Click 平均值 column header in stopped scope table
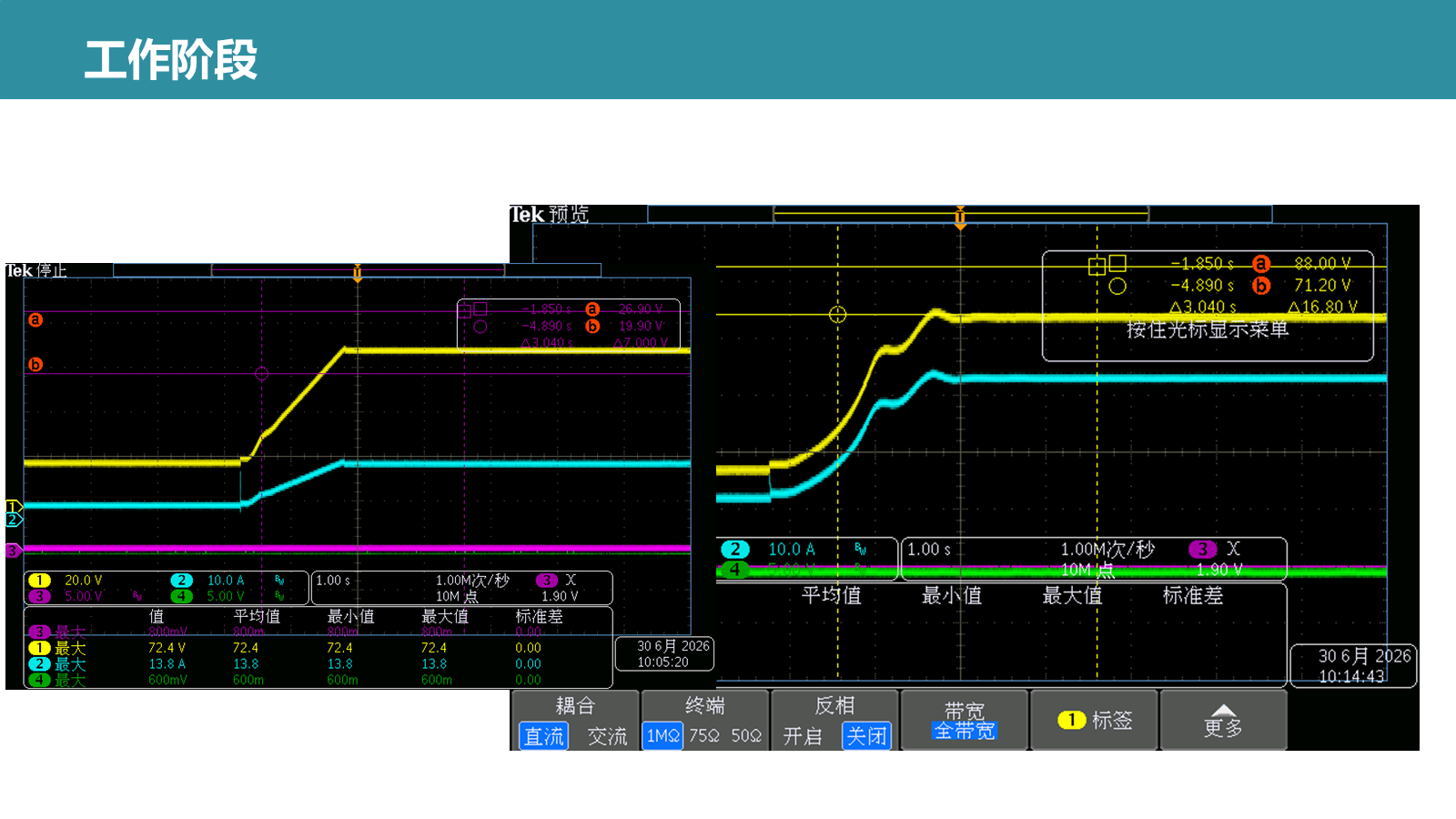Screen dimensions: 1456x819 click(x=257, y=616)
